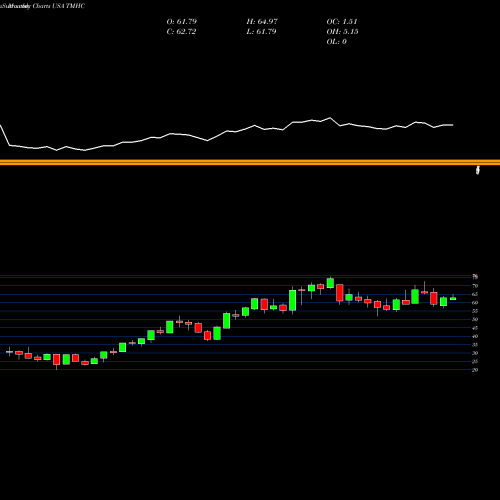The height and width of the screenshot is (500, 500).
Task: Click the 40 price axis label
Action: click(475, 336)
